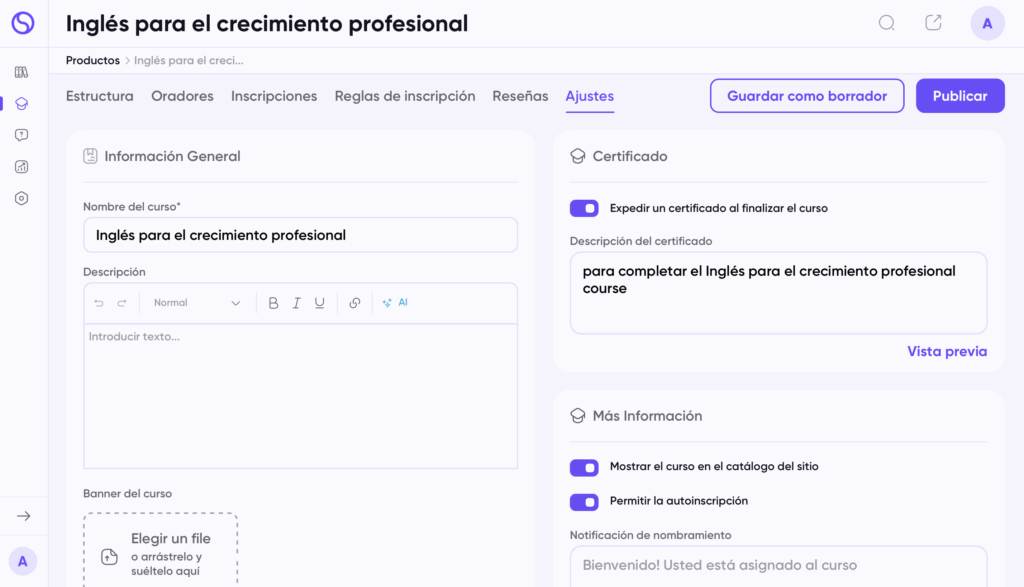
Task: Expand the sidebar with arrow button
Action: (23, 516)
